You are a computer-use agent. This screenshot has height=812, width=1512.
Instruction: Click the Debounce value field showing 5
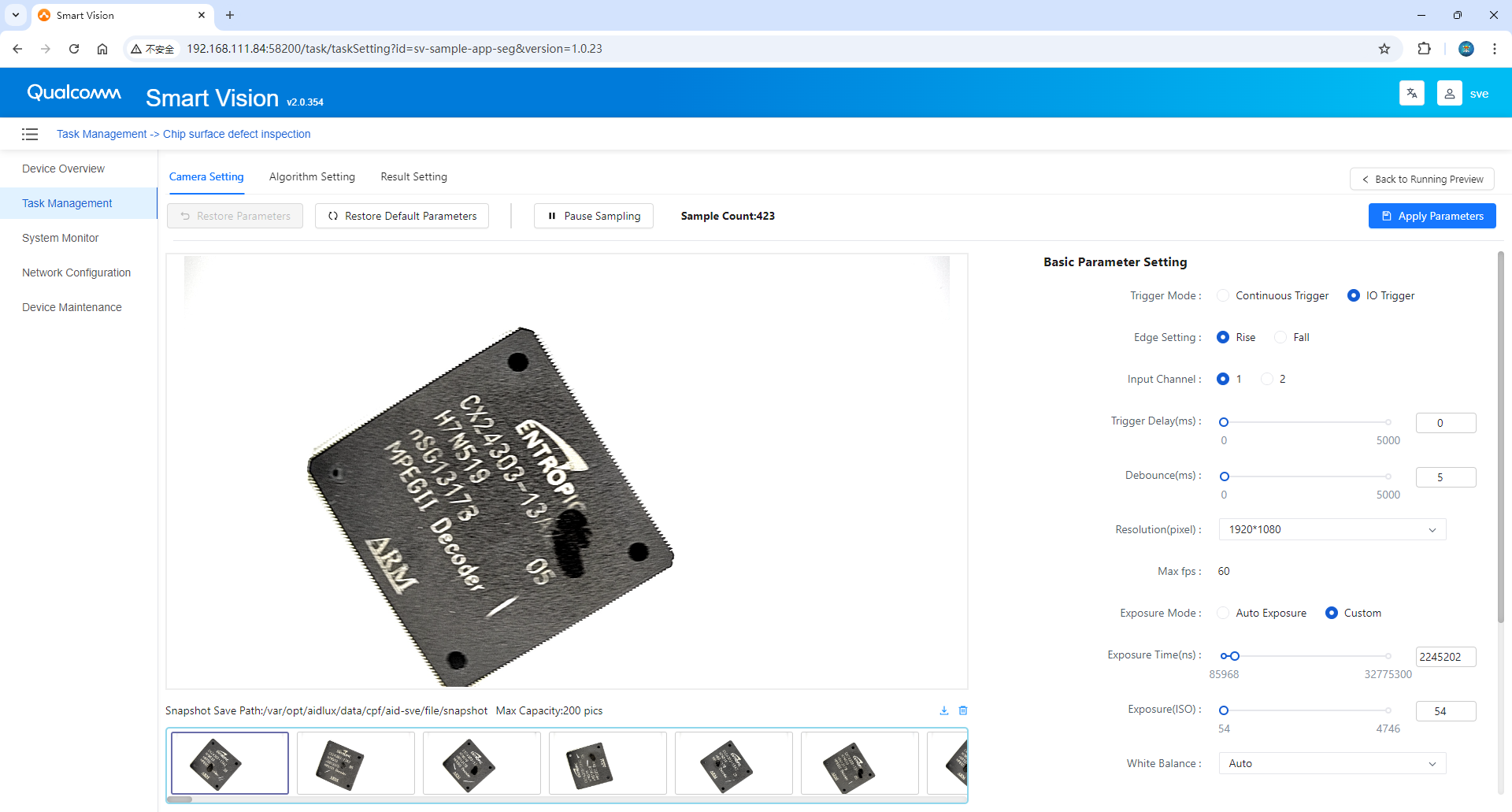[x=1446, y=477]
